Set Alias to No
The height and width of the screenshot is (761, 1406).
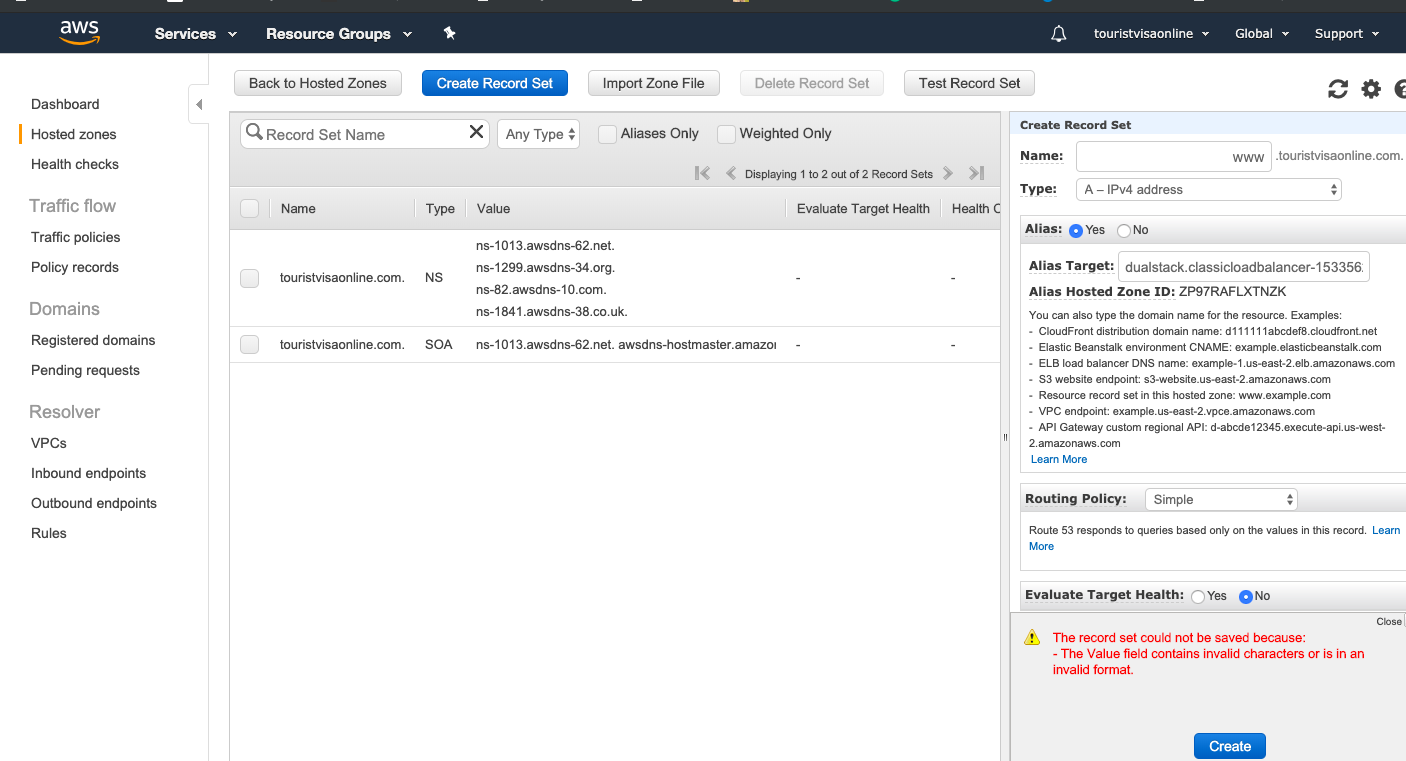[x=1124, y=230]
